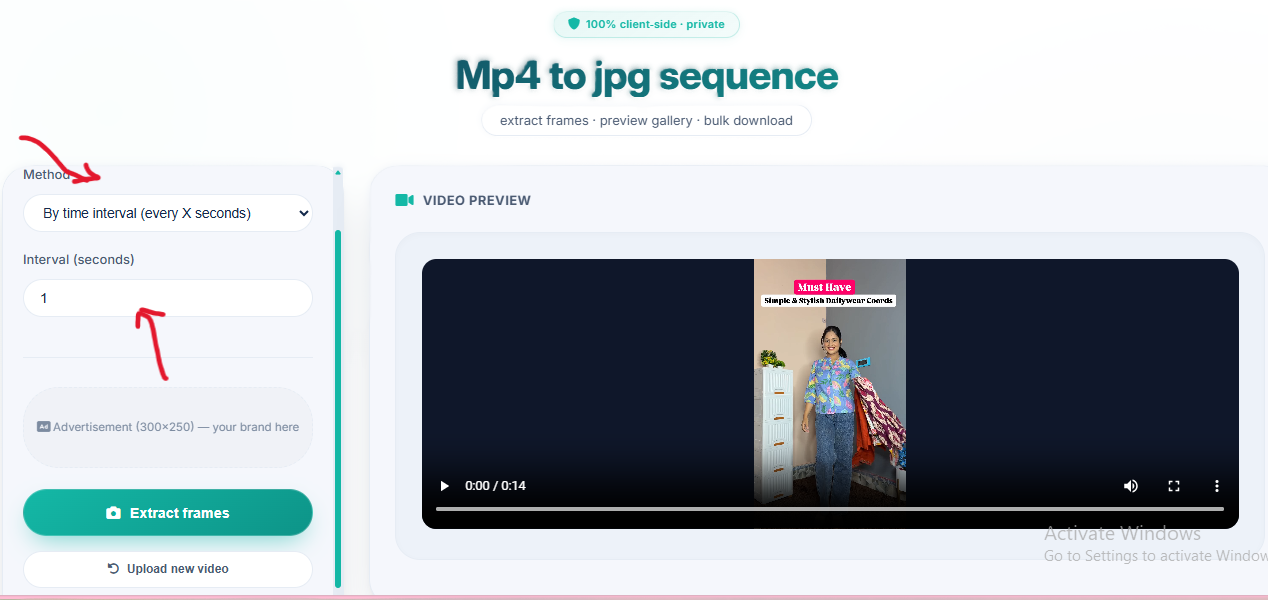Play the video preview
The image size is (1268, 600).
[x=444, y=485]
